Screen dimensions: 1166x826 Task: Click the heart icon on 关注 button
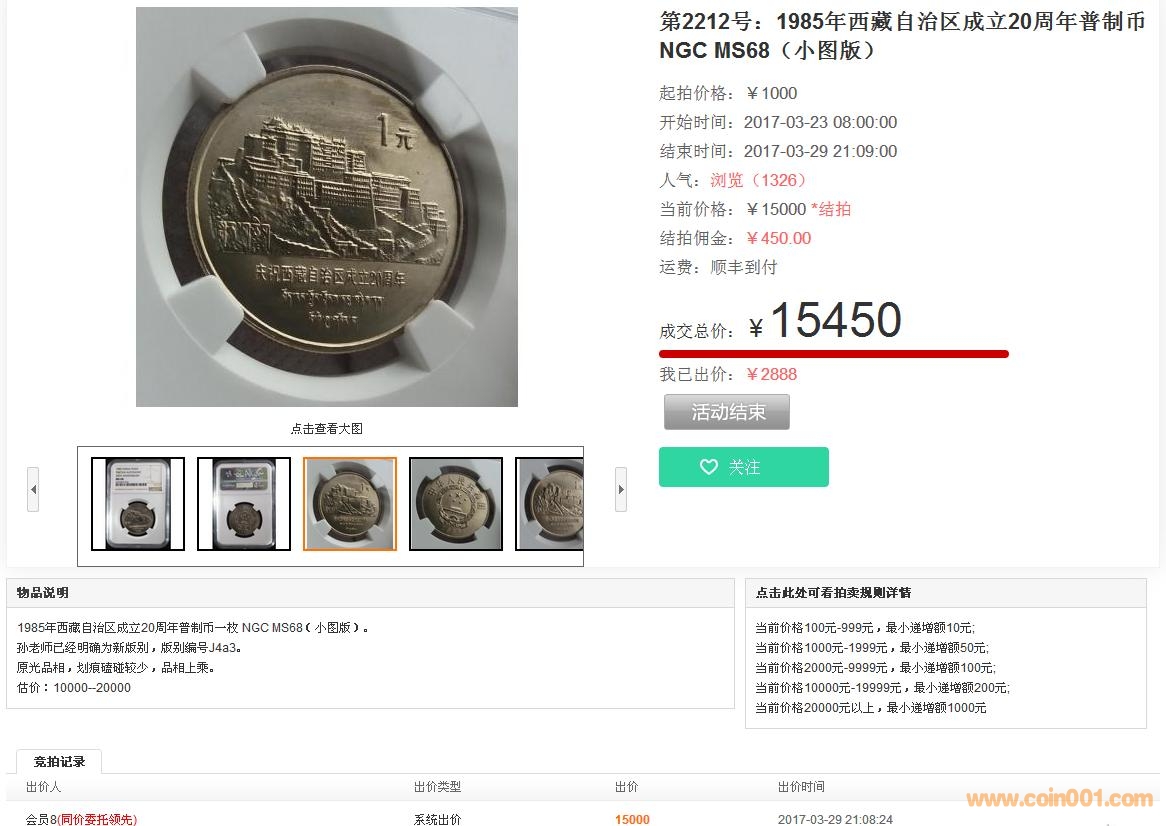[709, 467]
